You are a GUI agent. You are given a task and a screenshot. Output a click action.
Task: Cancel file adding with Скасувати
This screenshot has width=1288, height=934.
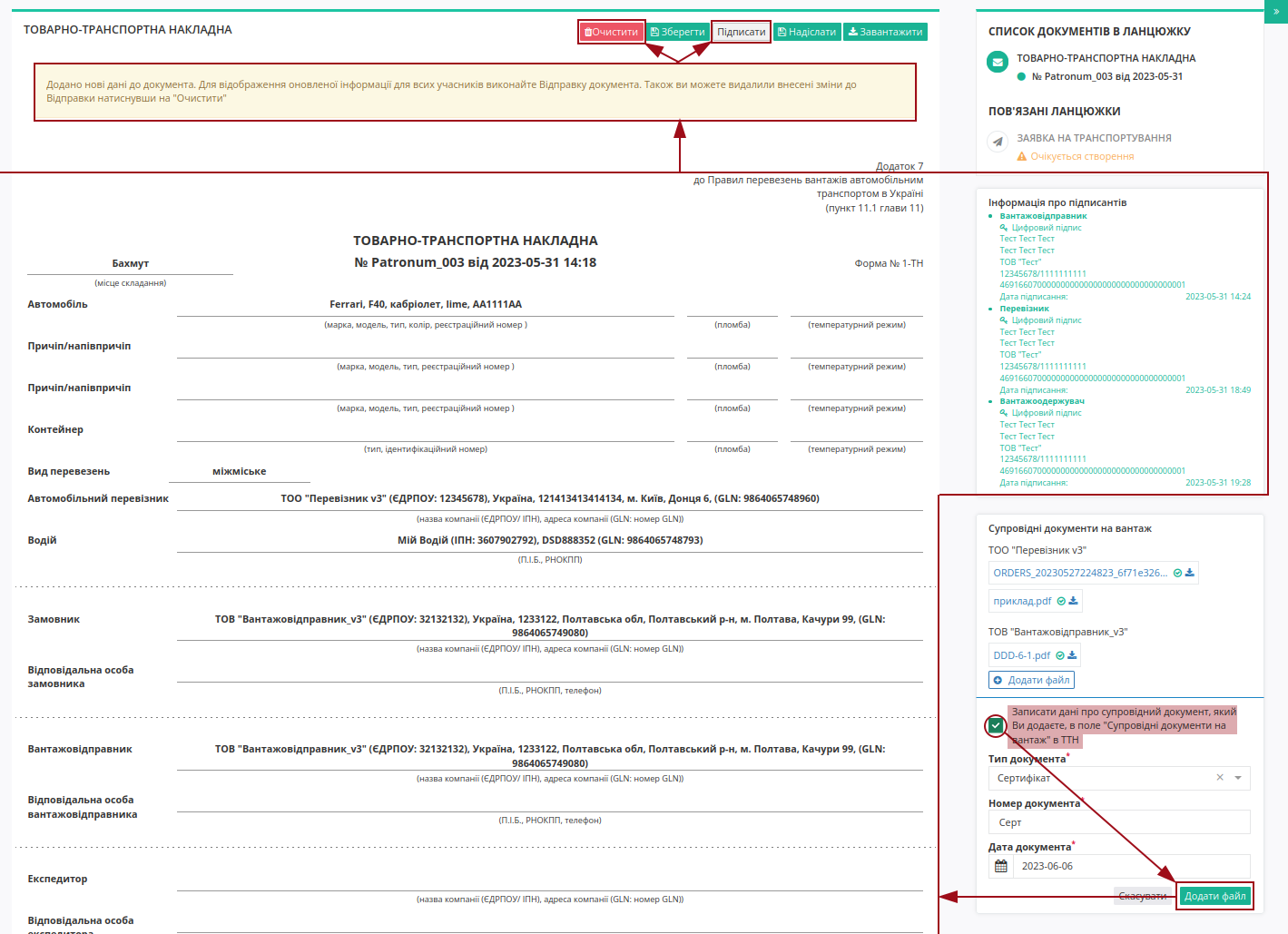(1143, 896)
